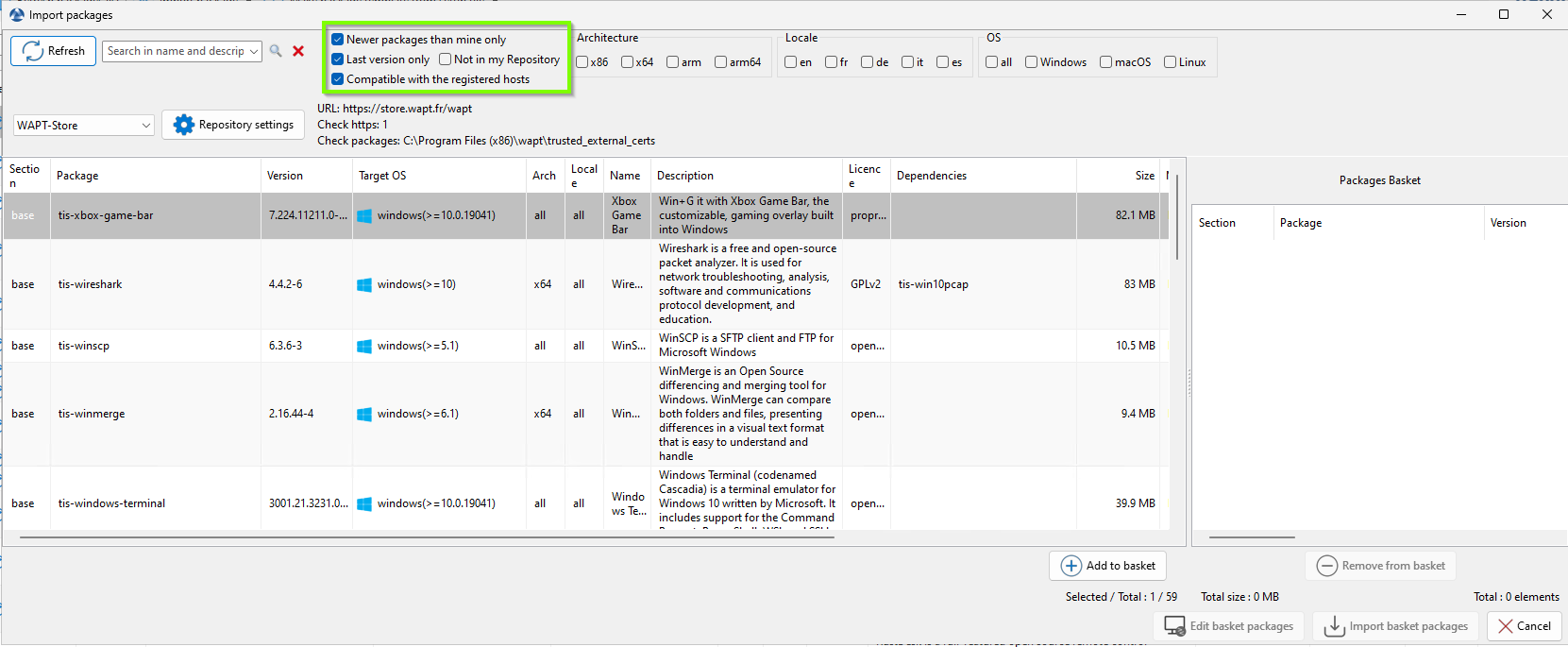Click the Refresh button

pos(53,51)
